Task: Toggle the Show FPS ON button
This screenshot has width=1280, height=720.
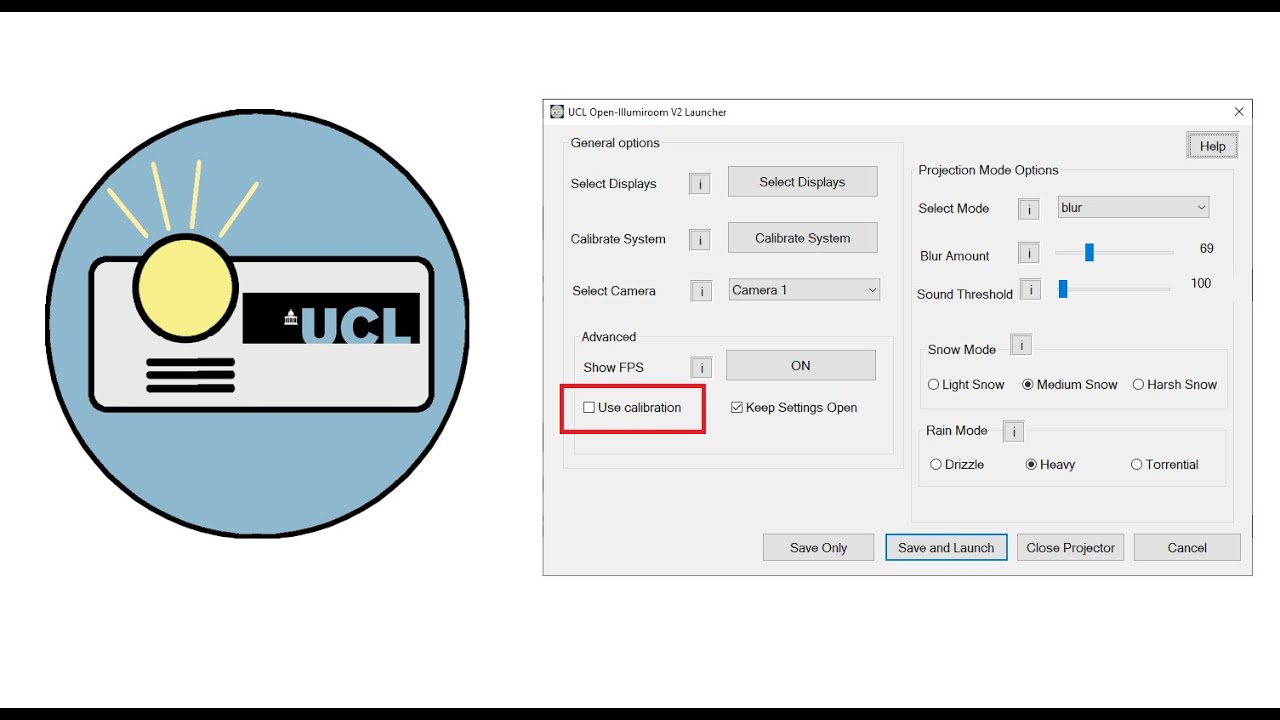Action: [801, 365]
